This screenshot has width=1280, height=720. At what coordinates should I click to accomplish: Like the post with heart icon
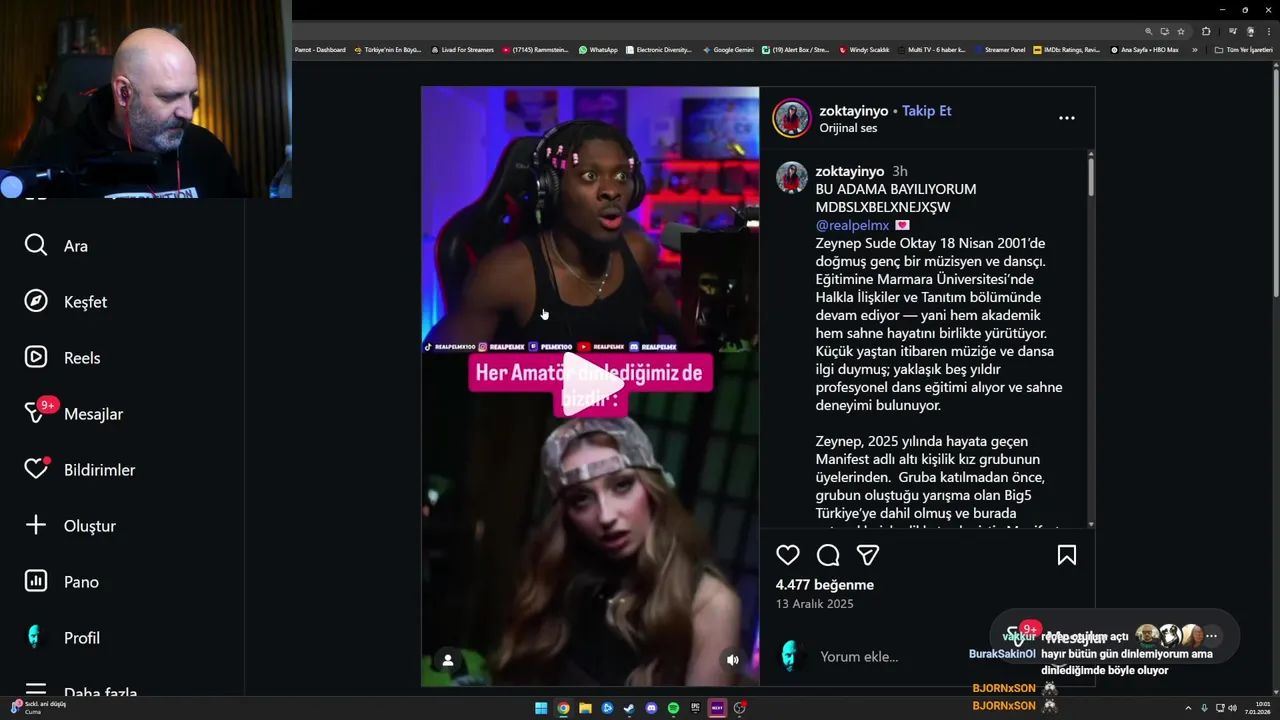click(x=788, y=555)
